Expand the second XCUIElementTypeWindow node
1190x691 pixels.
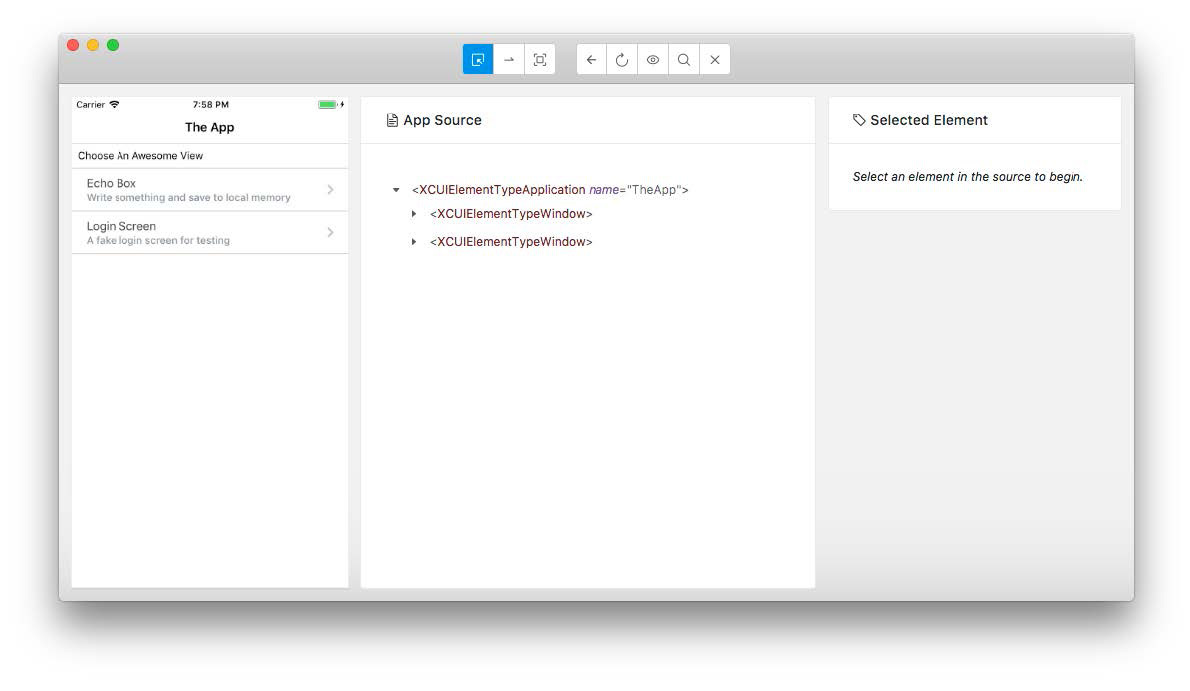(414, 242)
